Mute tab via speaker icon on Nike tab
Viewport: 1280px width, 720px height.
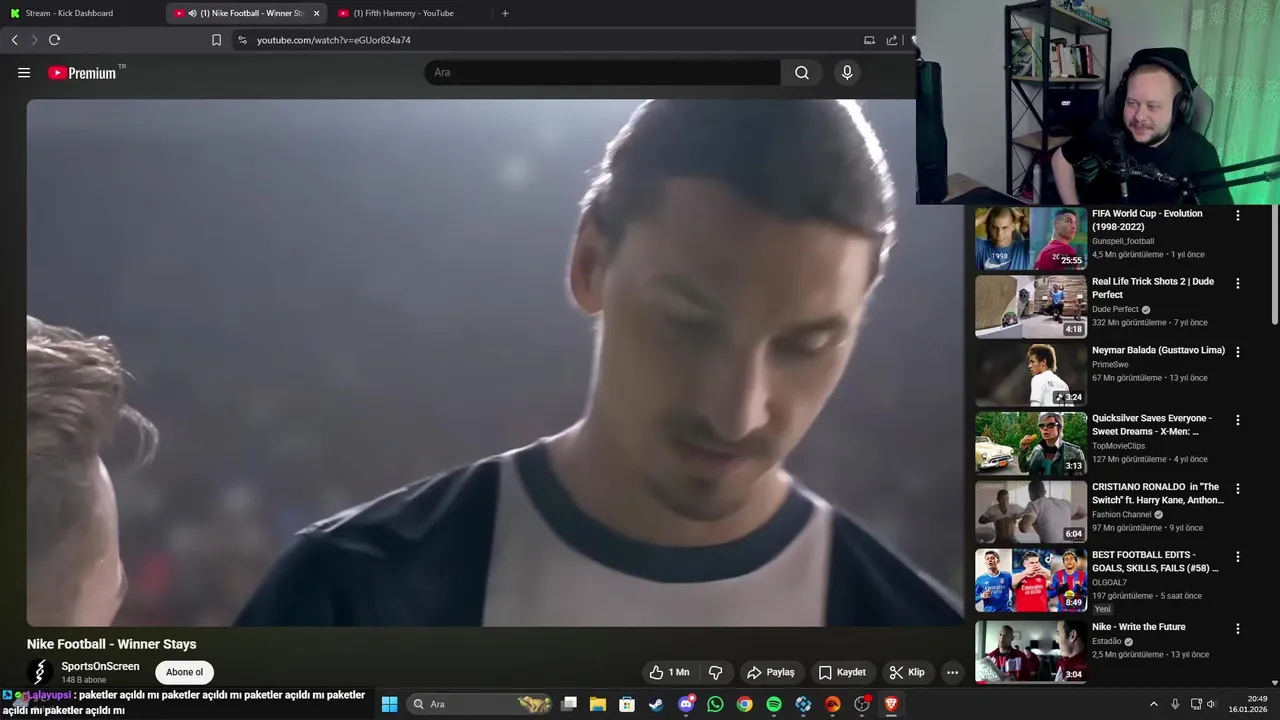point(192,13)
